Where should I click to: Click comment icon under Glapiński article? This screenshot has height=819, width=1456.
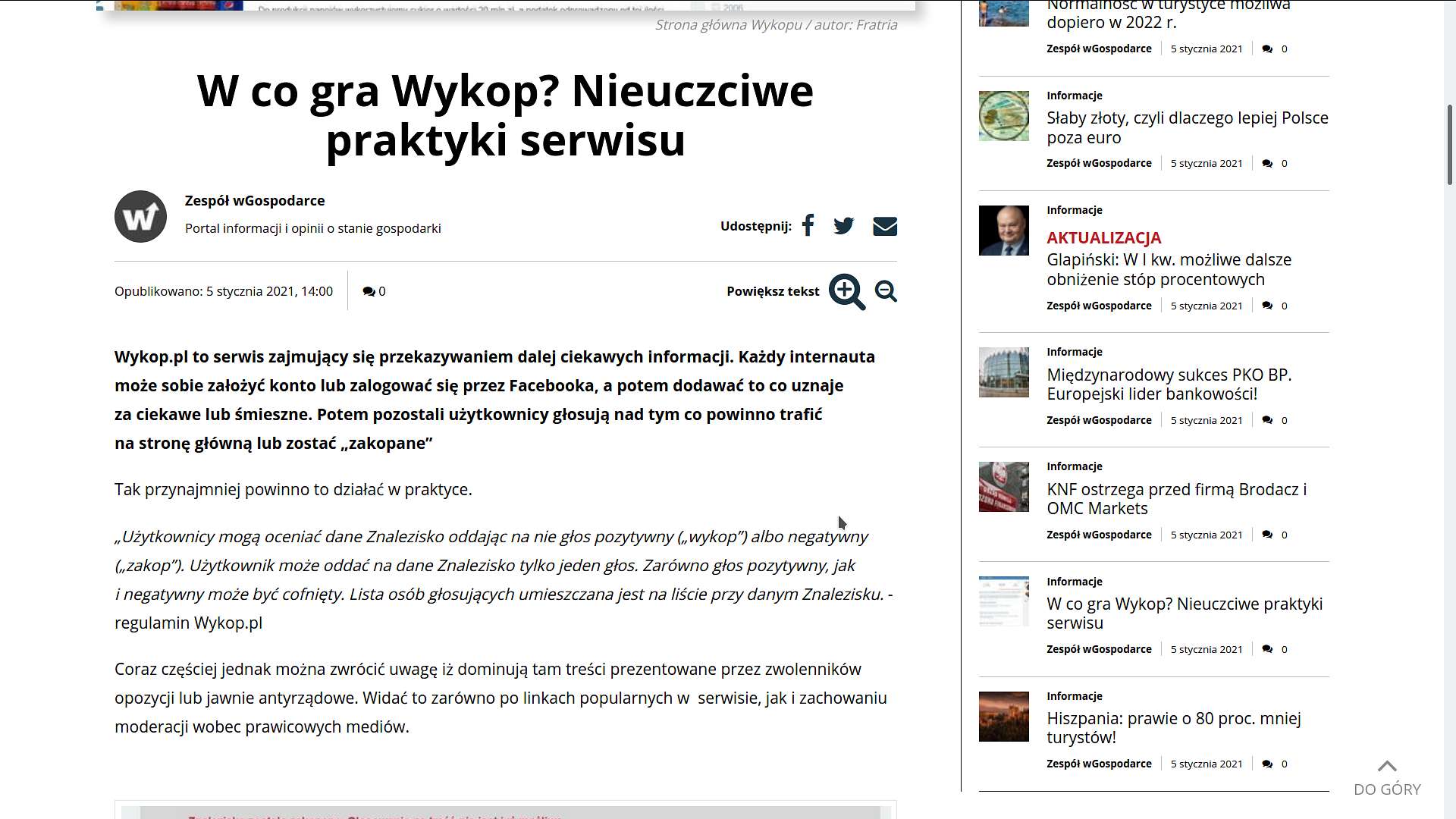click(x=1267, y=306)
